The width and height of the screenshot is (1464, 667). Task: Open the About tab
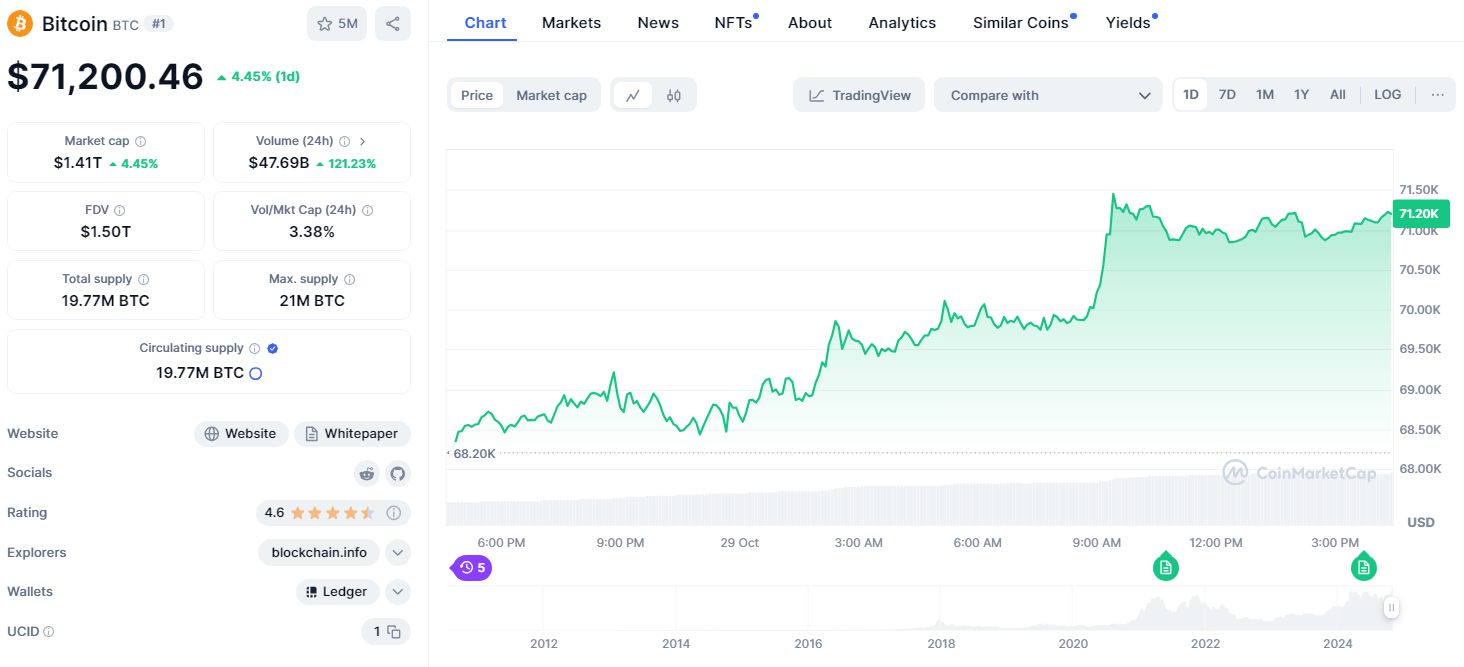[x=810, y=22]
